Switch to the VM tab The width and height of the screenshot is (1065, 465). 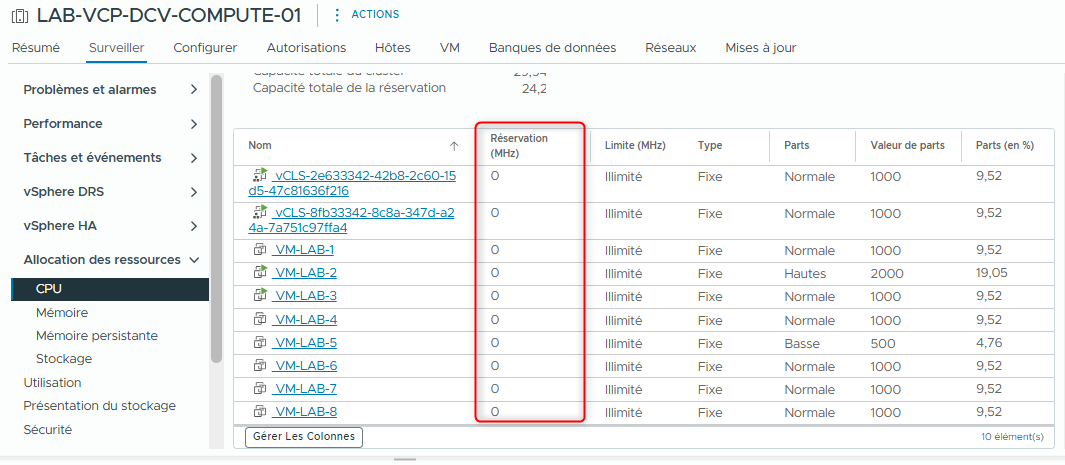click(450, 48)
